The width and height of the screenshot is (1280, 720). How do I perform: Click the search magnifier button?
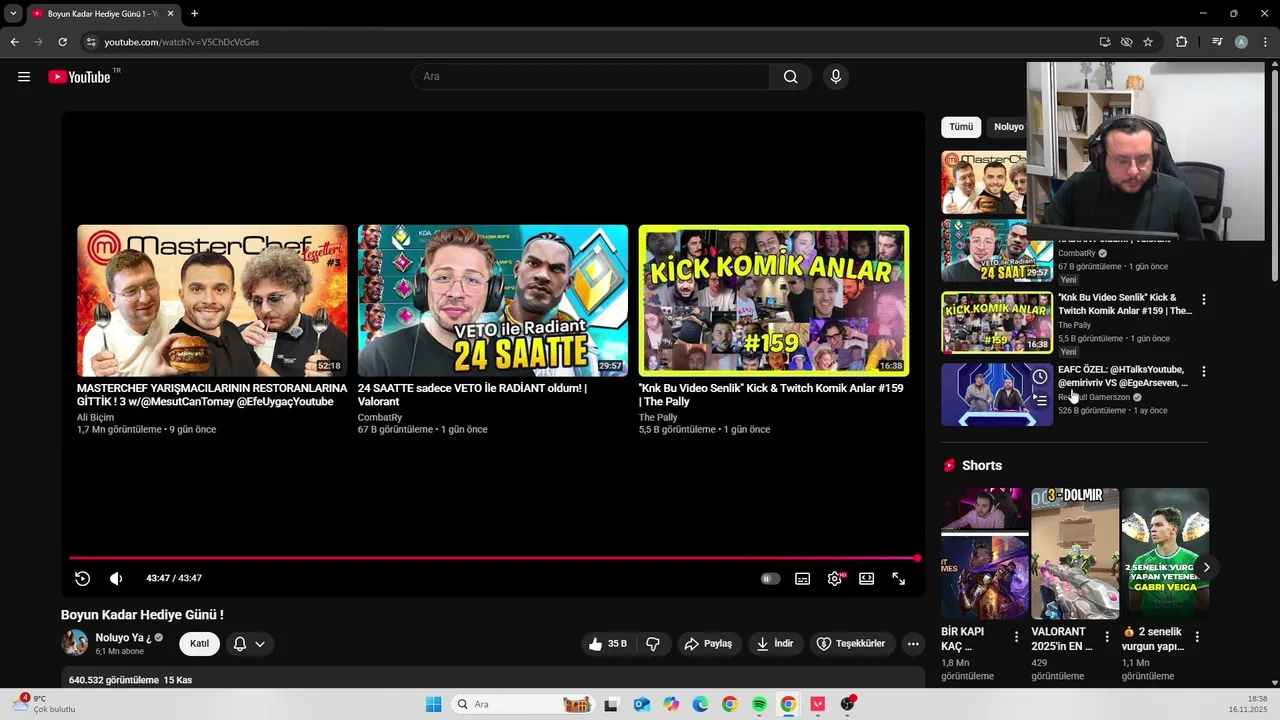coord(790,77)
